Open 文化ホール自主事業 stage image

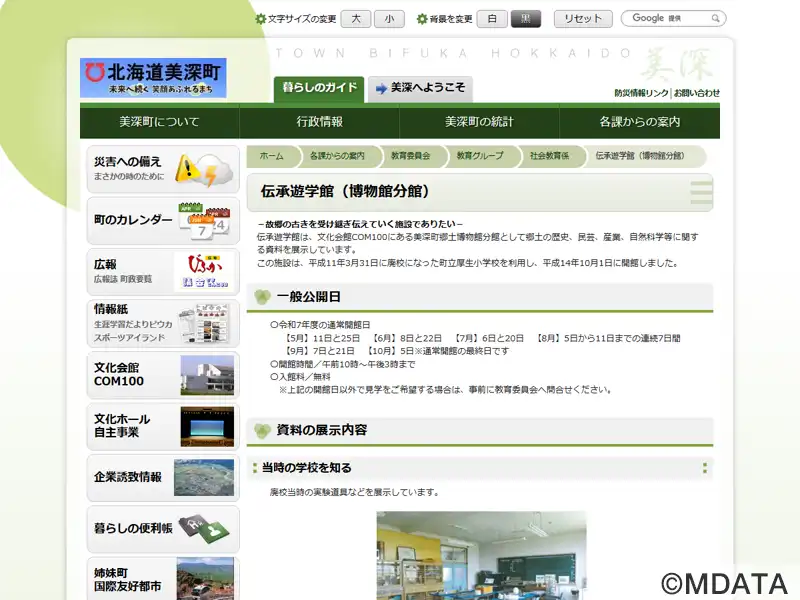coord(206,426)
